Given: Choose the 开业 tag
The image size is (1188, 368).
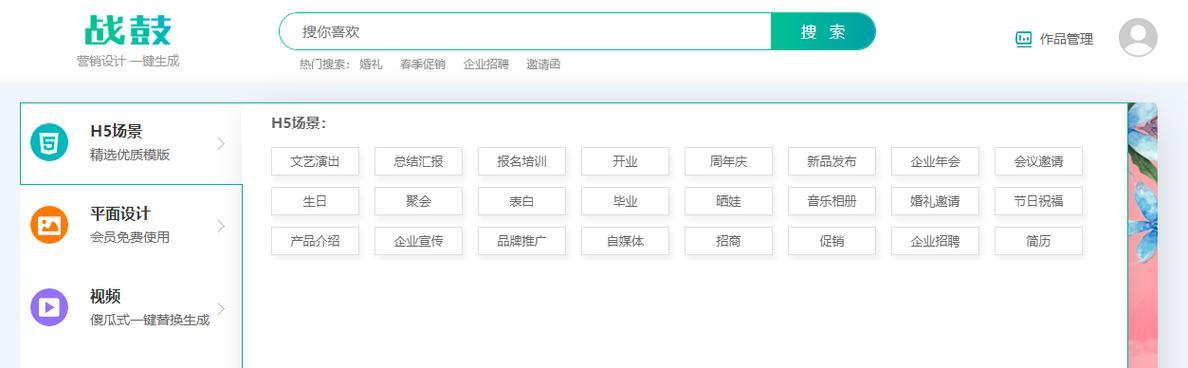Looking at the screenshot, I should coord(625,161).
